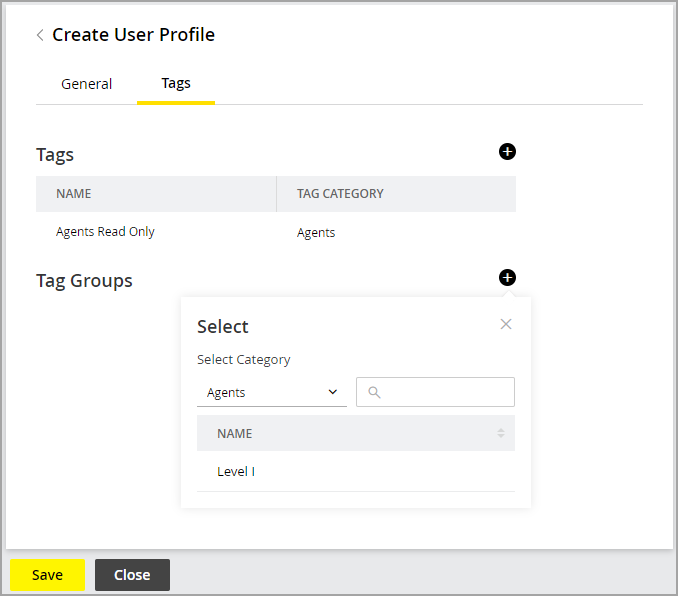Add a tag with the Tags plus icon
The image size is (678, 596).
click(507, 152)
